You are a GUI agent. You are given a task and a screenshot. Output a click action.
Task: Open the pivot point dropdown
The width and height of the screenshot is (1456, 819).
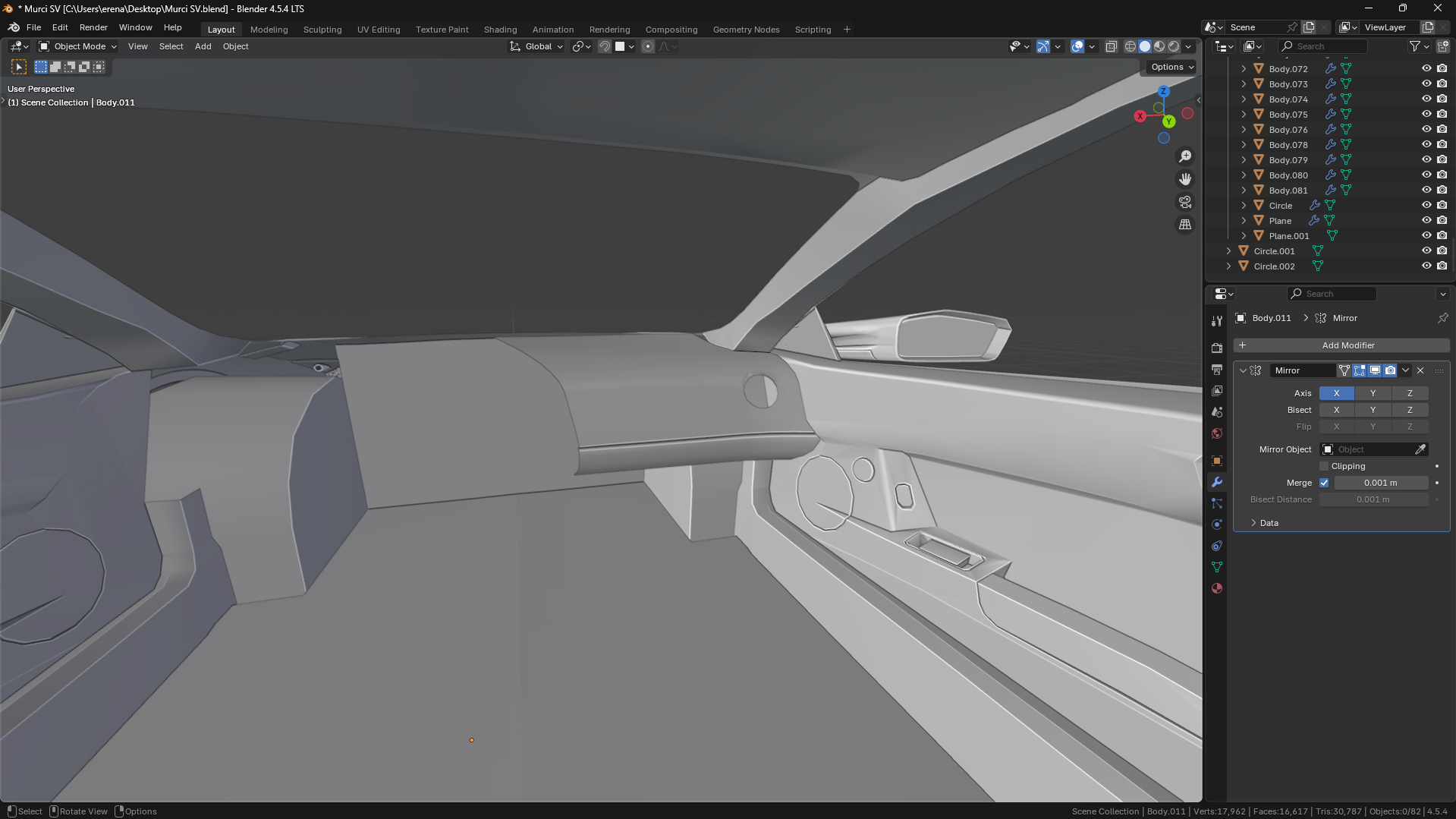click(x=581, y=46)
